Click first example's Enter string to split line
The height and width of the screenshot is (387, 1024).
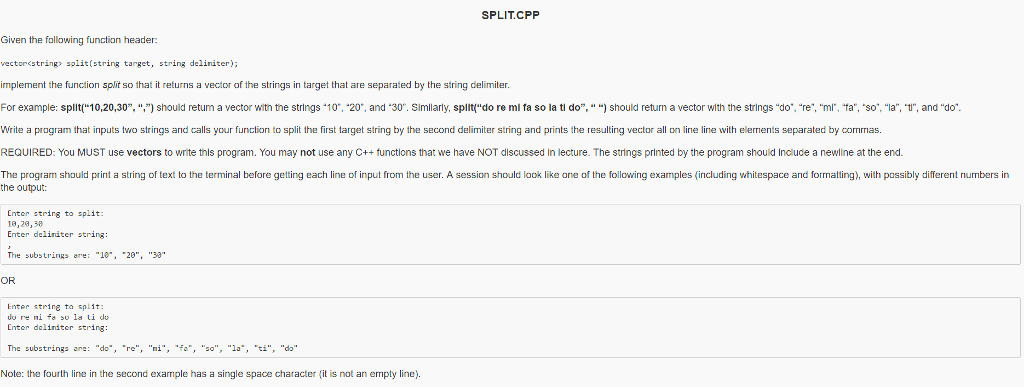click(x=56, y=213)
